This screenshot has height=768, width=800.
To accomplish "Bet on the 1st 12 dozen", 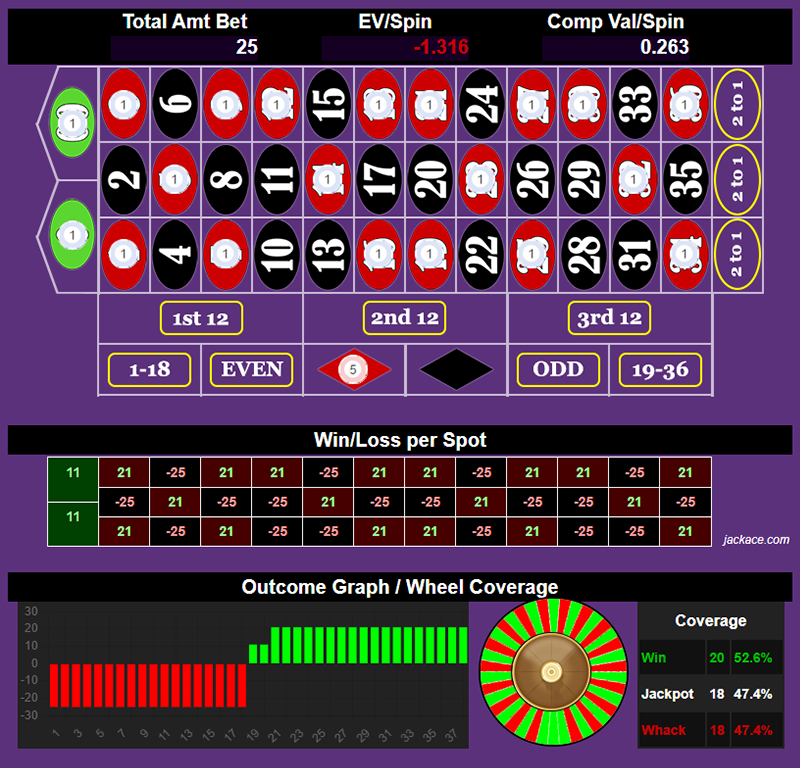I will [201, 318].
